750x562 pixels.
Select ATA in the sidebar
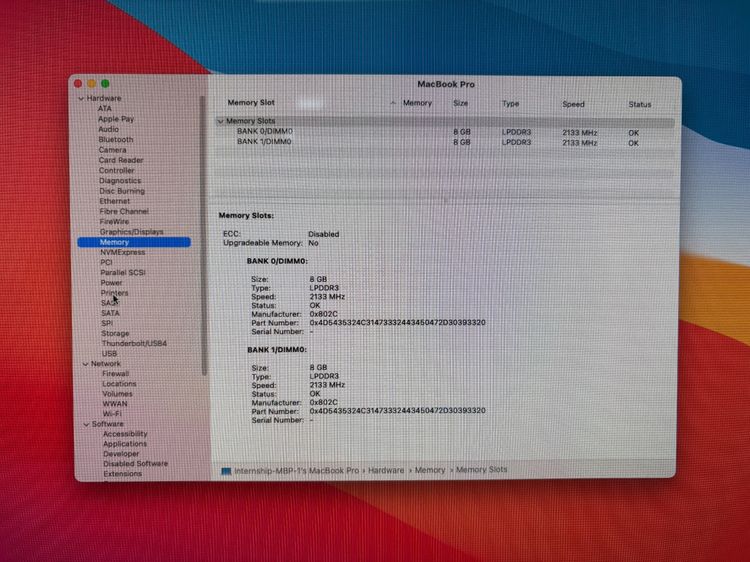click(105, 109)
